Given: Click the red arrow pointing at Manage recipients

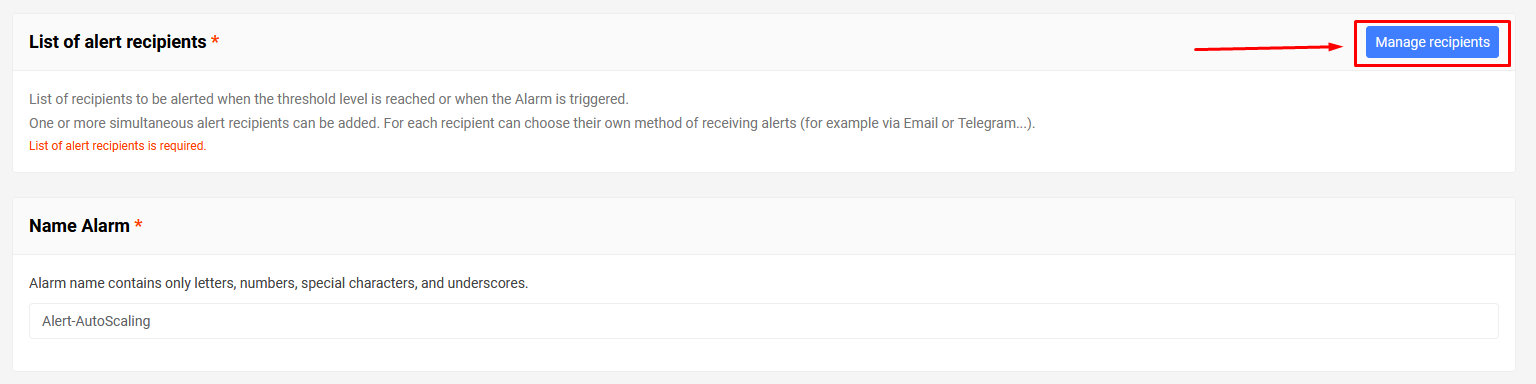Looking at the screenshot, I should tap(1268, 47).
